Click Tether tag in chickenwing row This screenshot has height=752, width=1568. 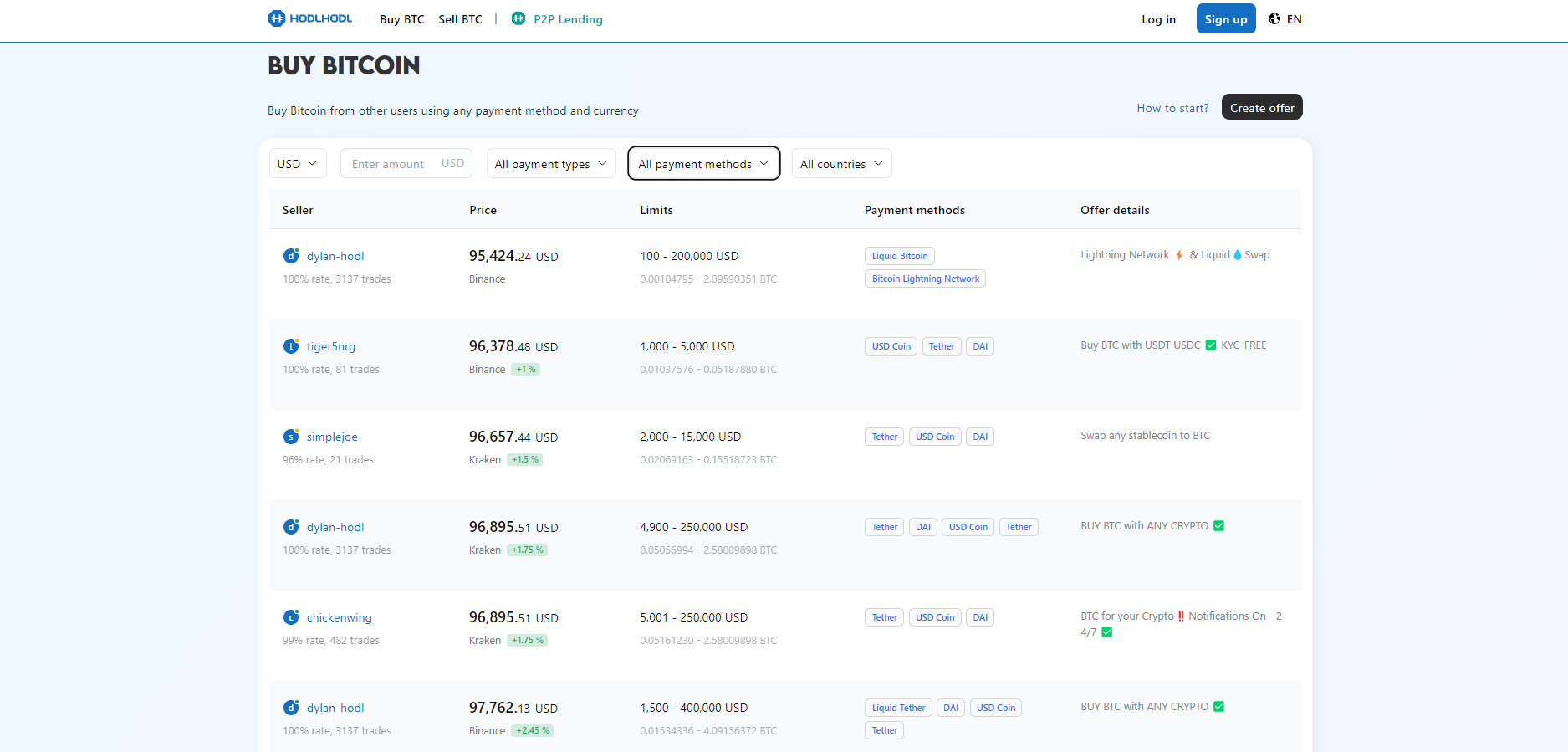pyautogui.click(x=884, y=617)
